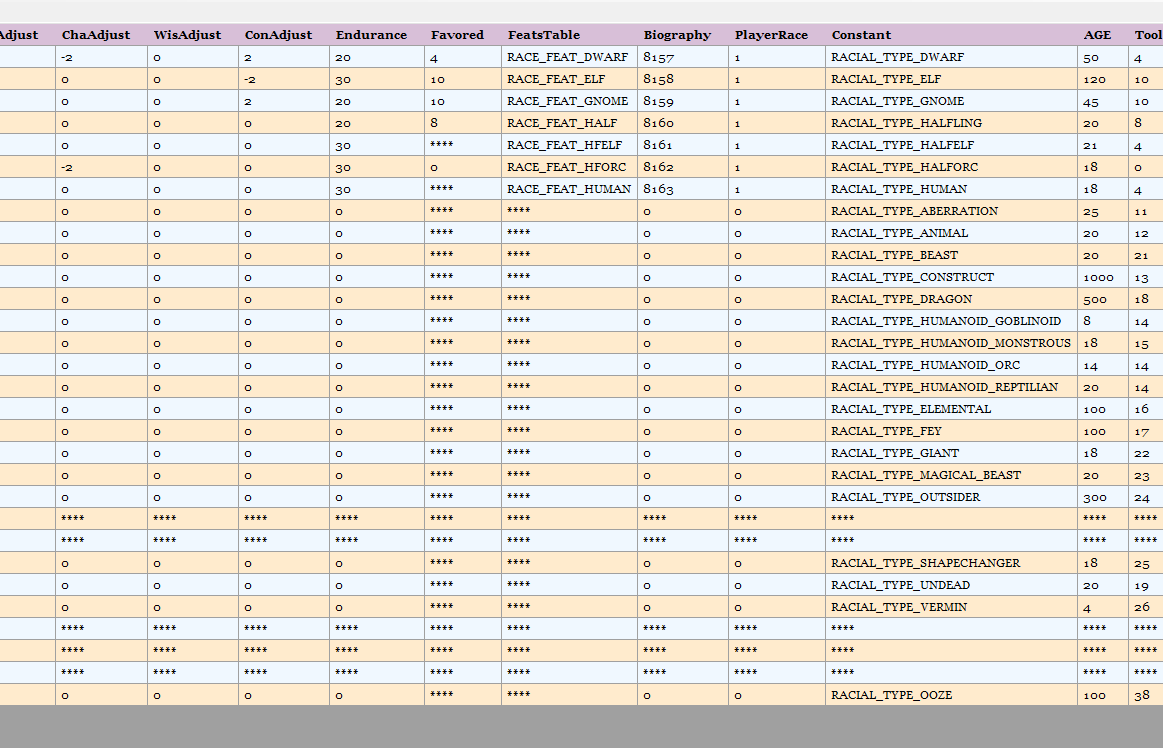The width and height of the screenshot is (1163, 748).
Task: Click the RACIAL_TYPE_DRAGON cell
Action: click(x=901, y=299)
